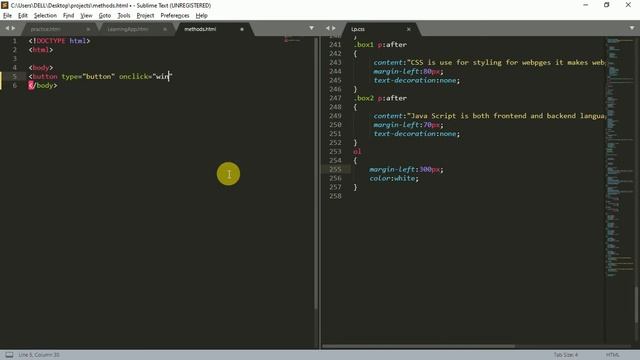Screen dimensions: 640x360
Task: Open the Preferences menu
Action: point(175,16)
